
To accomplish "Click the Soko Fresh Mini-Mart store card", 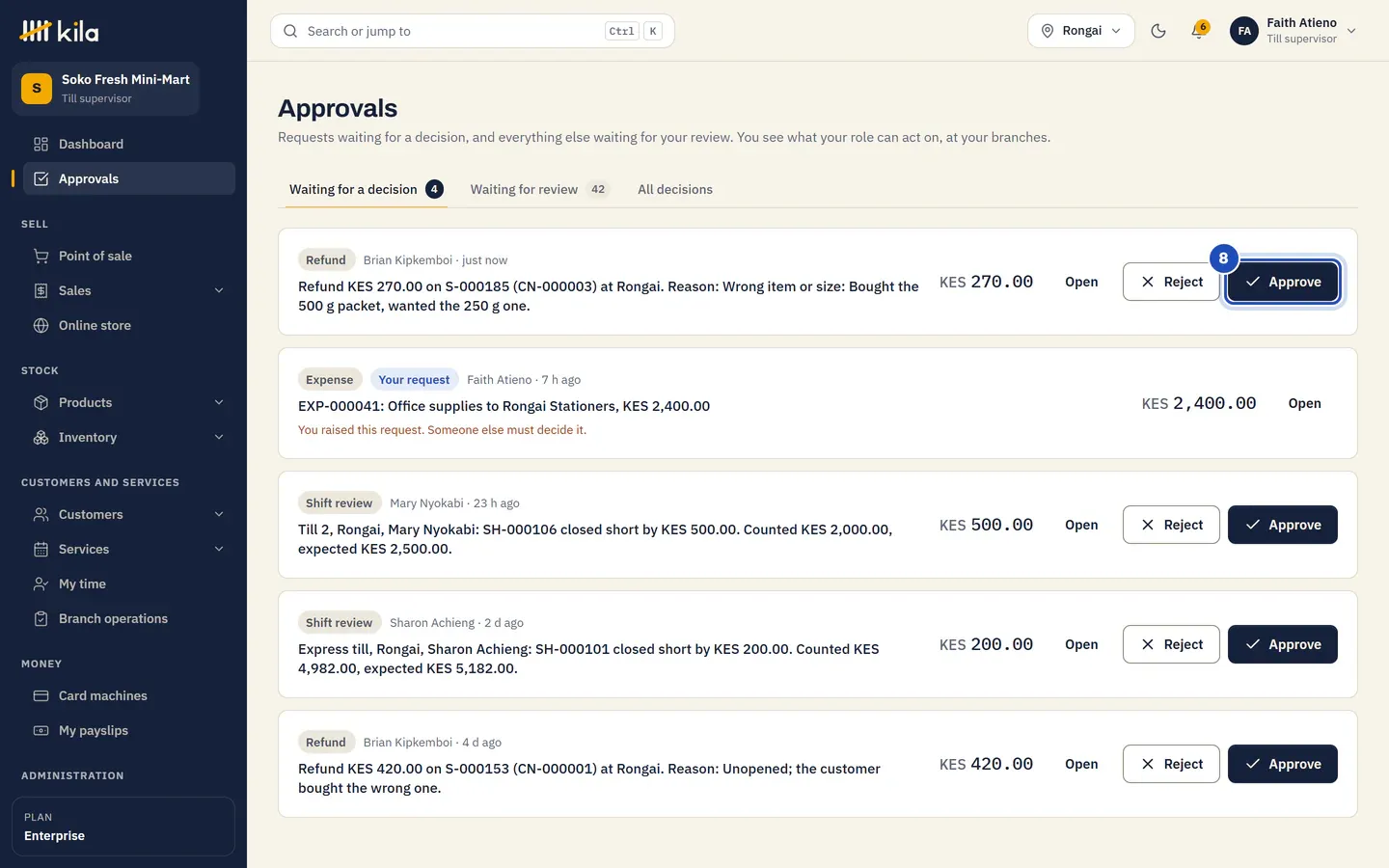I will pos(106,89).
